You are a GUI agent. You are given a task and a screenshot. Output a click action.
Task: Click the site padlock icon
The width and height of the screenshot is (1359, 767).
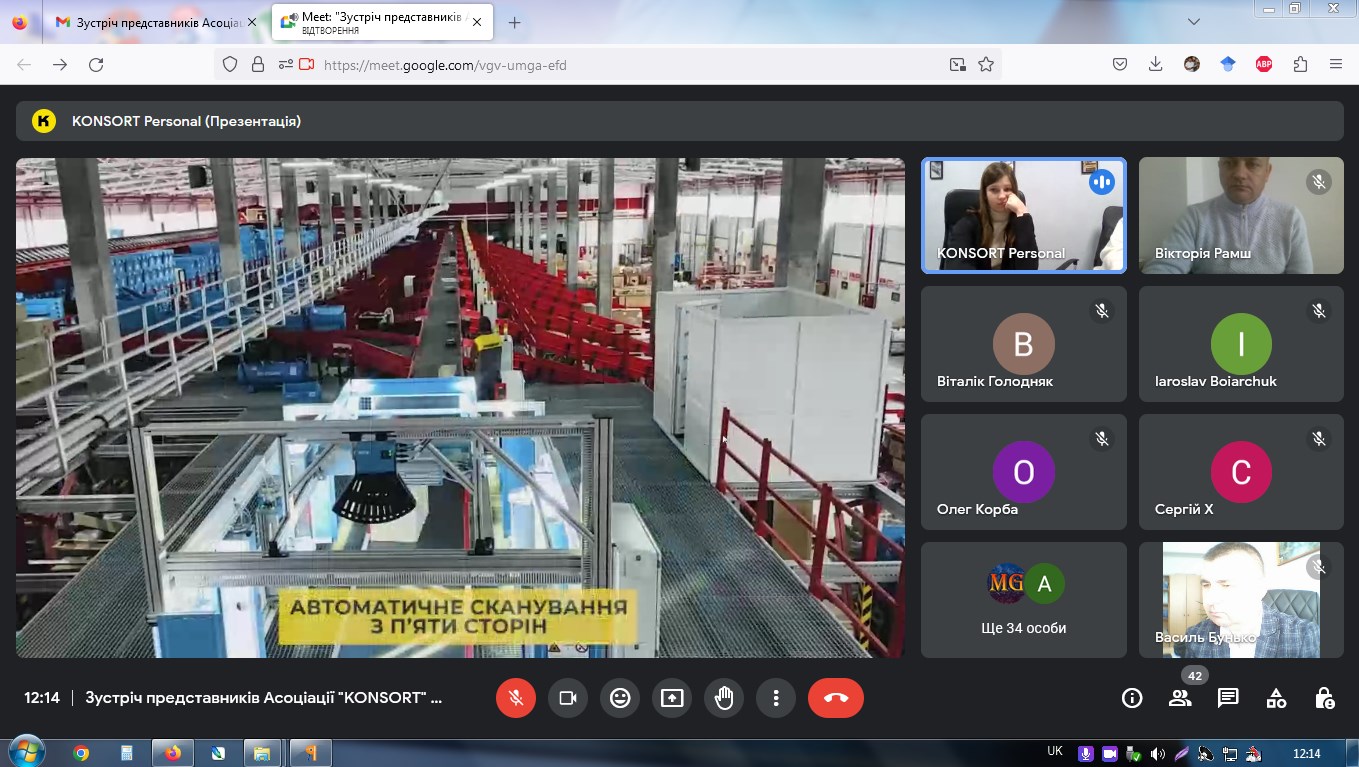[x=258, y=64]
